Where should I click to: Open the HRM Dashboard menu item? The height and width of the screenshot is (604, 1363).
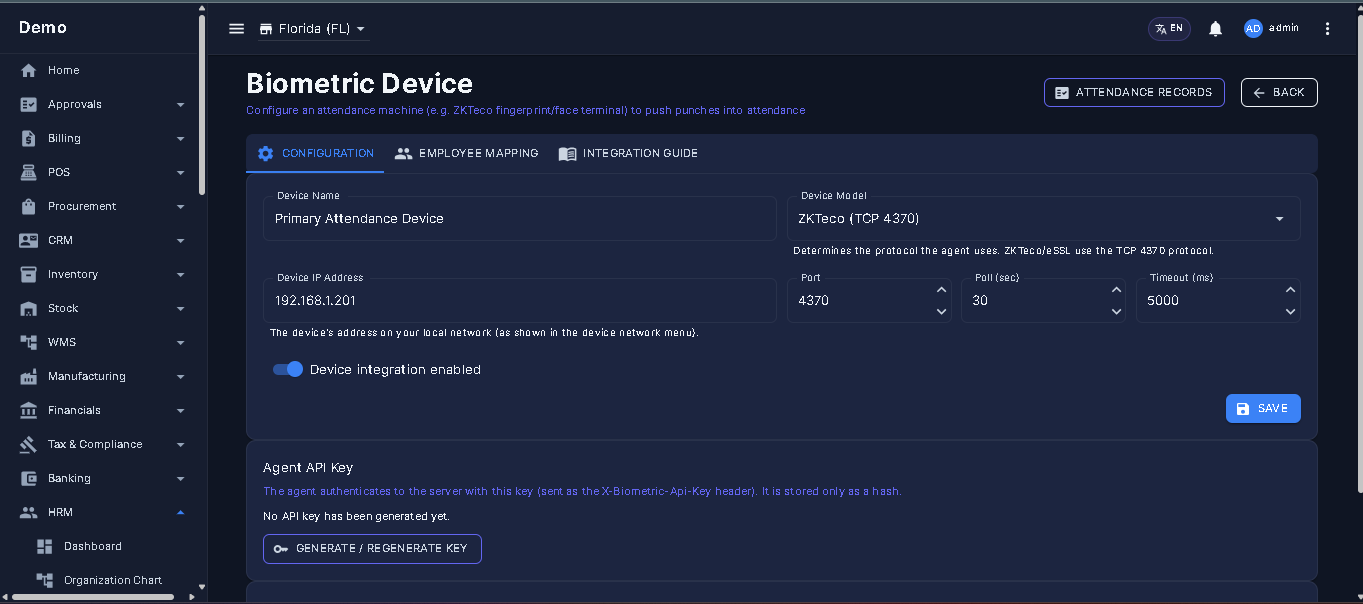(100, 546)
